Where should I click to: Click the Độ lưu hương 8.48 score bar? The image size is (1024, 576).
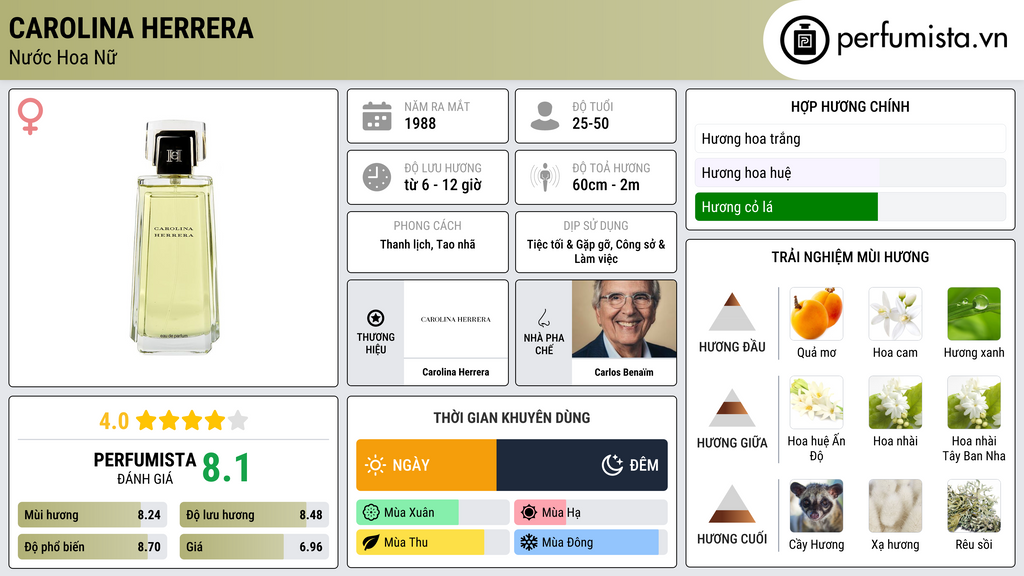254,515
